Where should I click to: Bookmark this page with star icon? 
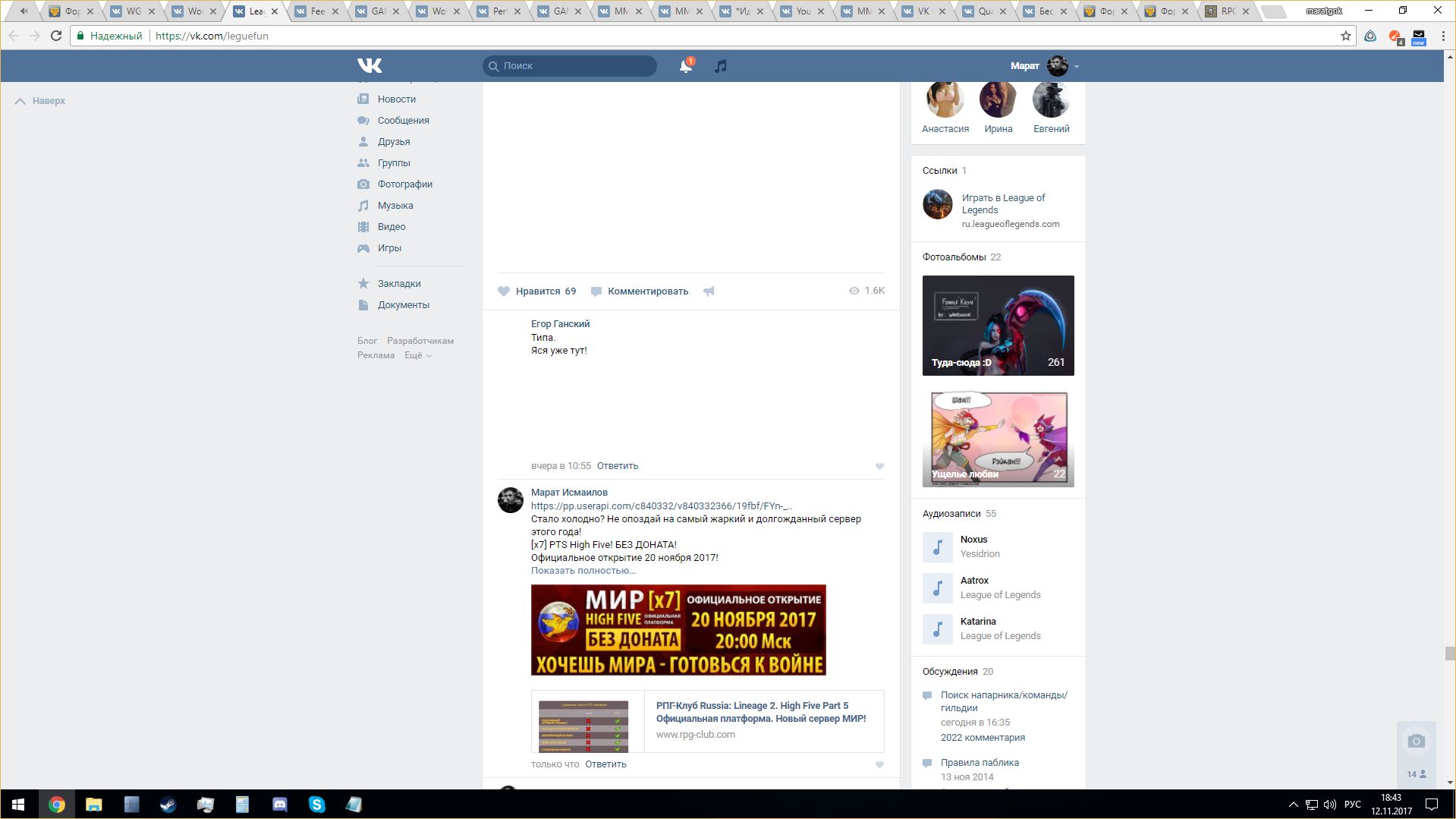coord(1346,36)
